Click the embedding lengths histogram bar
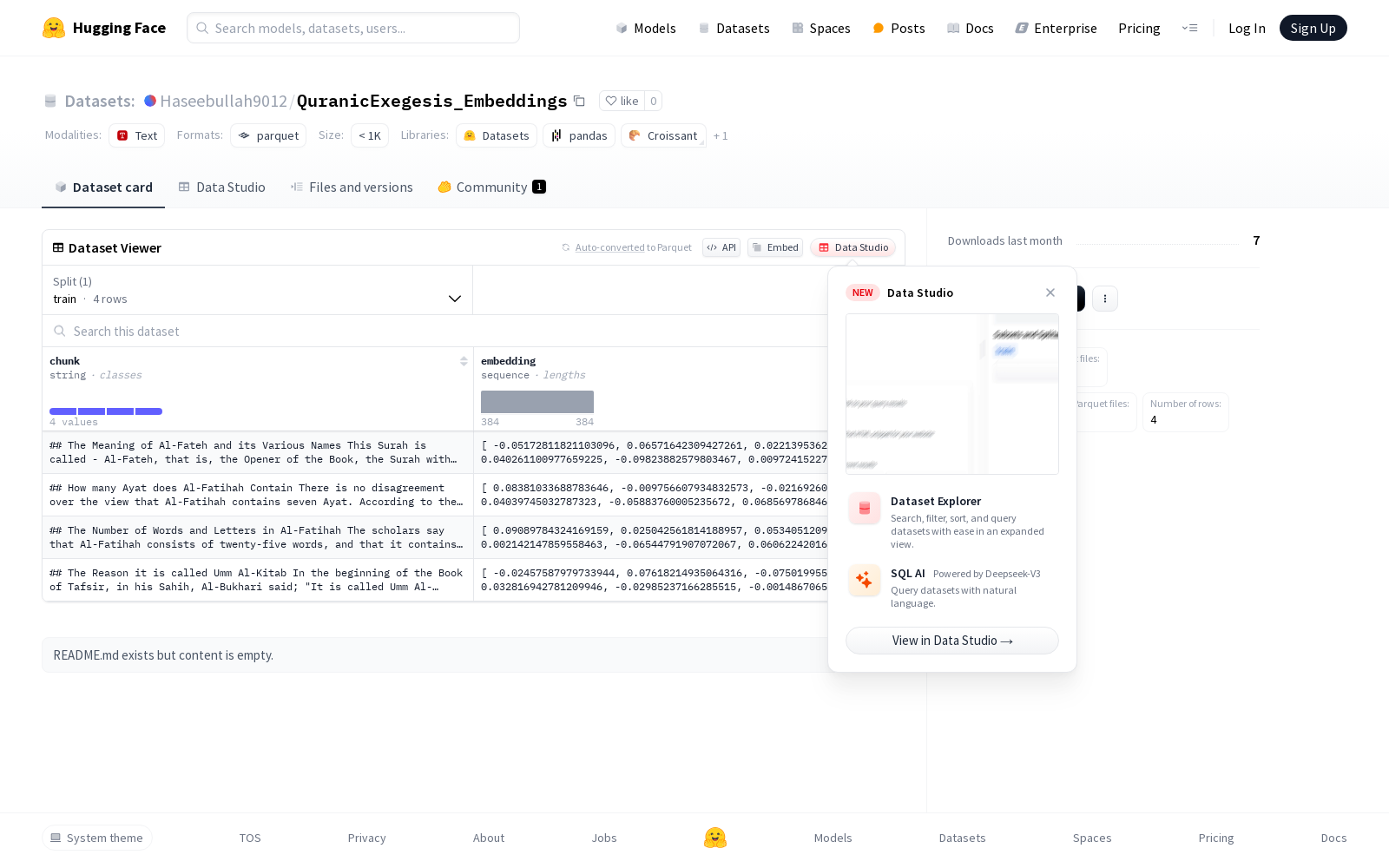The image size is (1389, 868). pyautogui.click(x=537, y=402)
